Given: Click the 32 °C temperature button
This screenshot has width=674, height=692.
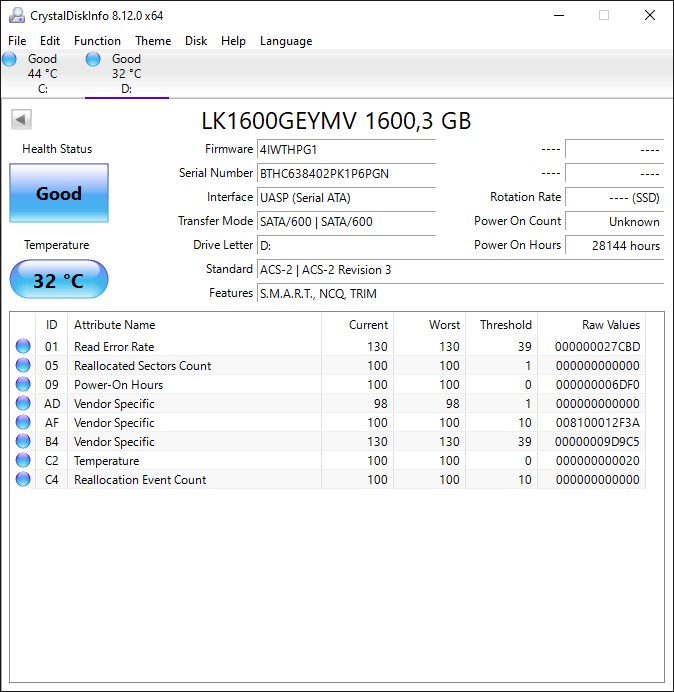Looking at the screenshot, I should pyautogui.click(x=59, y=280).
